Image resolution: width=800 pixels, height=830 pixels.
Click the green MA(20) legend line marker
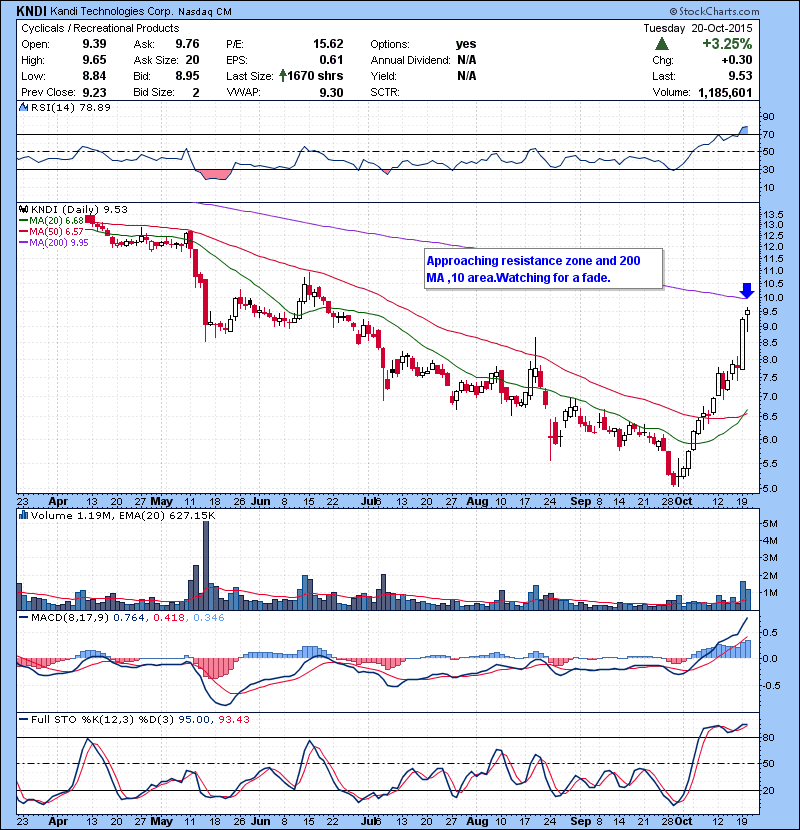pos(24,221)
